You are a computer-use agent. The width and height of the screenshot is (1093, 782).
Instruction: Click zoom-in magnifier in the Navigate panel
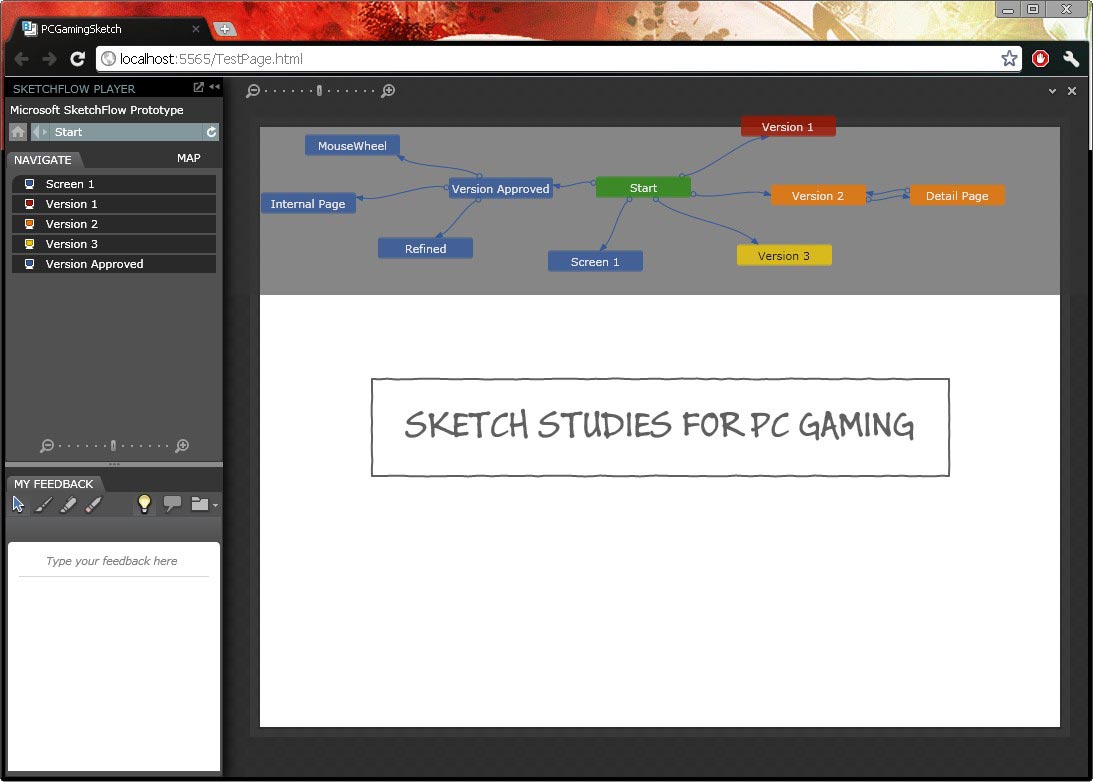click(182, 445)
